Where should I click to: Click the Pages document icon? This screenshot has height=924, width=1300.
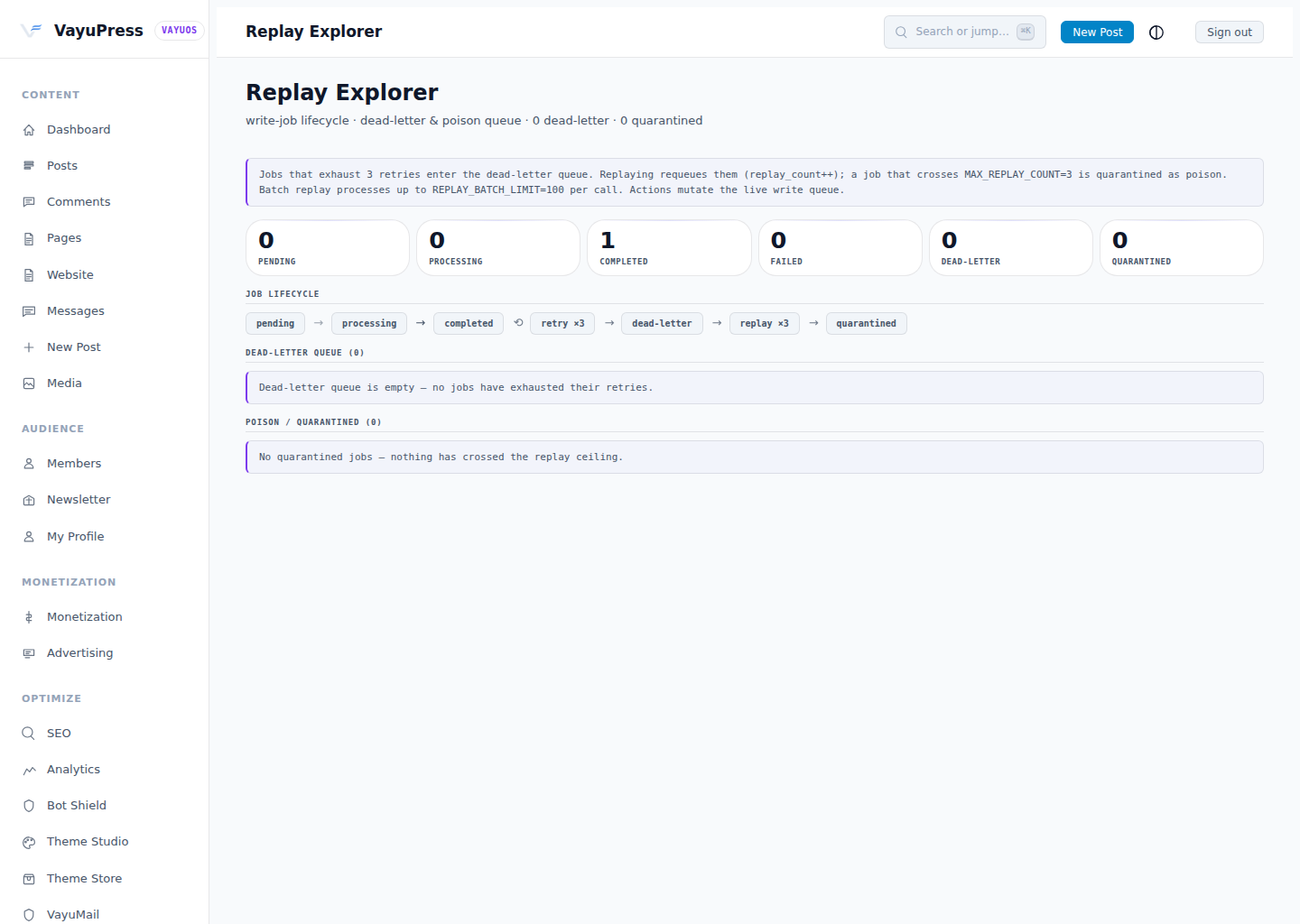(29, 238)
